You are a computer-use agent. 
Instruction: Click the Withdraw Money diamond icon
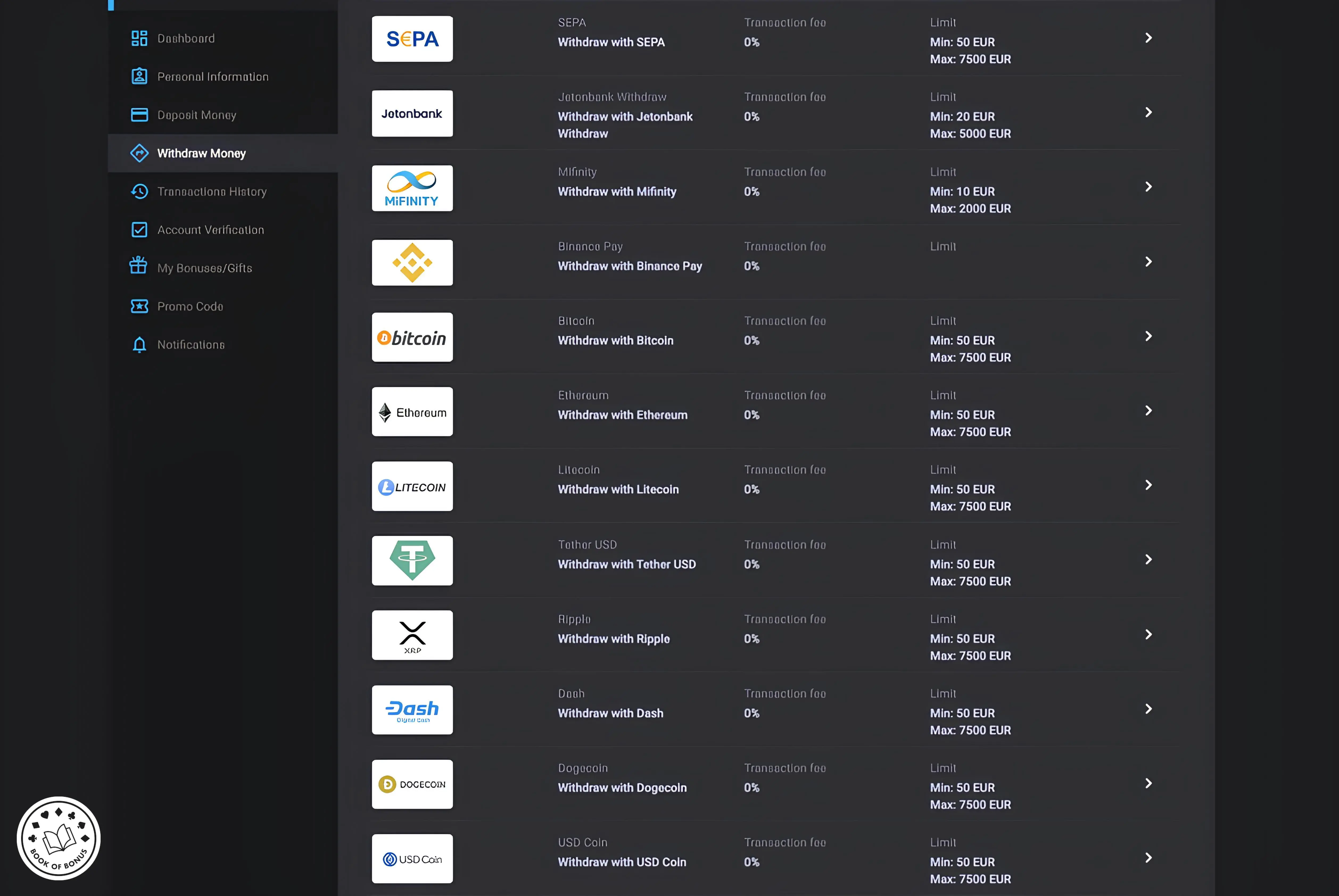139,153
